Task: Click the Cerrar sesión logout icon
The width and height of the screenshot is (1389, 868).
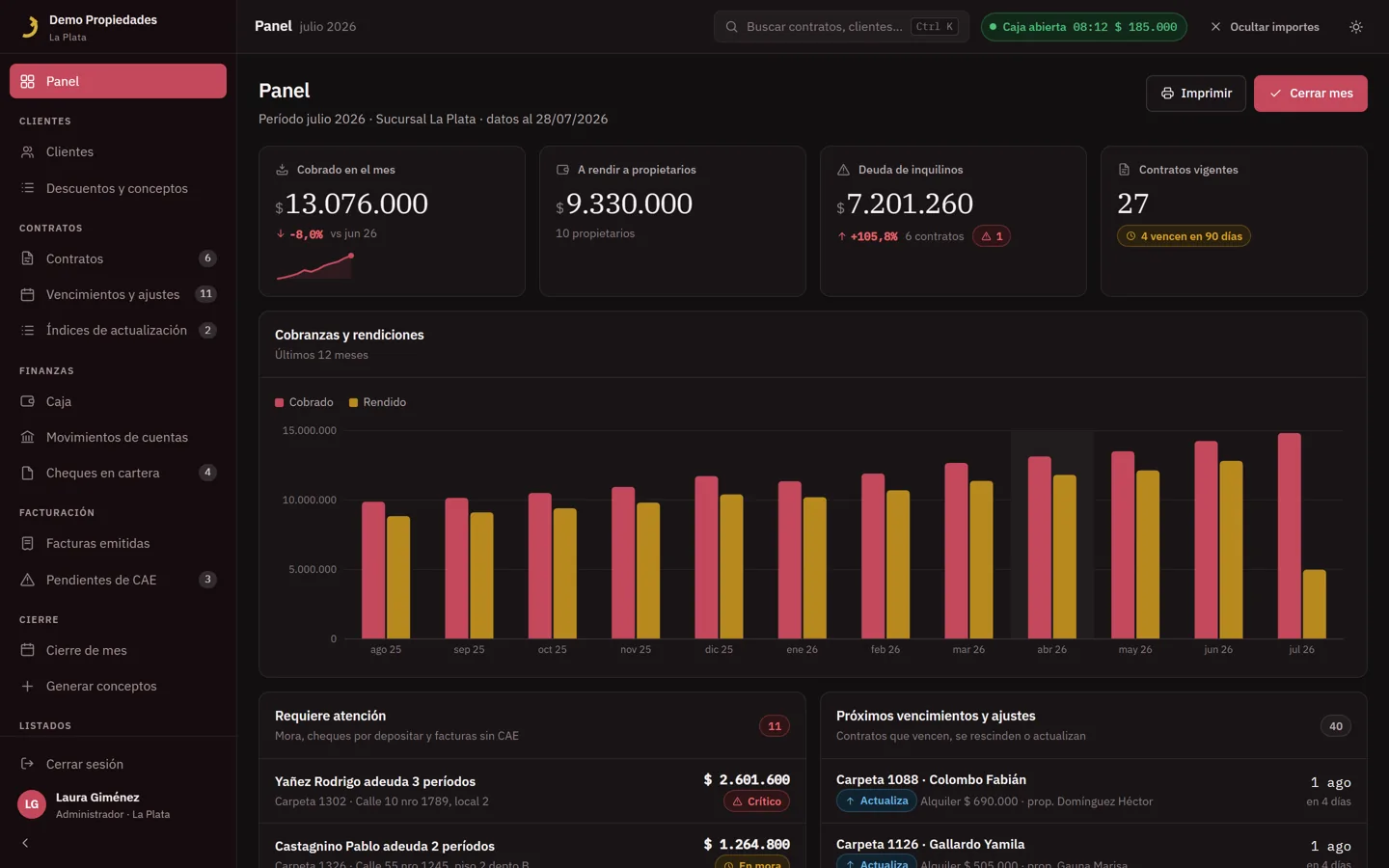Action: (27, 764)
